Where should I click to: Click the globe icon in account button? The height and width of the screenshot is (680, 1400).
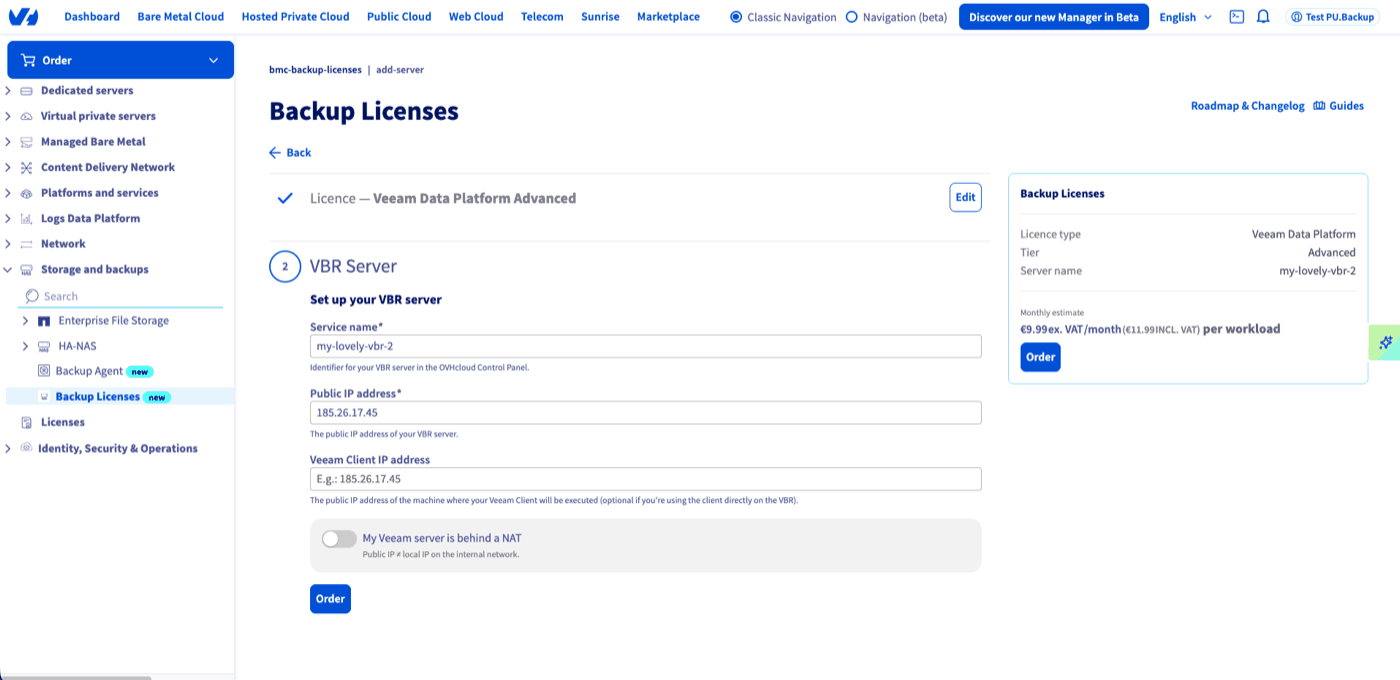(1297, 17)
